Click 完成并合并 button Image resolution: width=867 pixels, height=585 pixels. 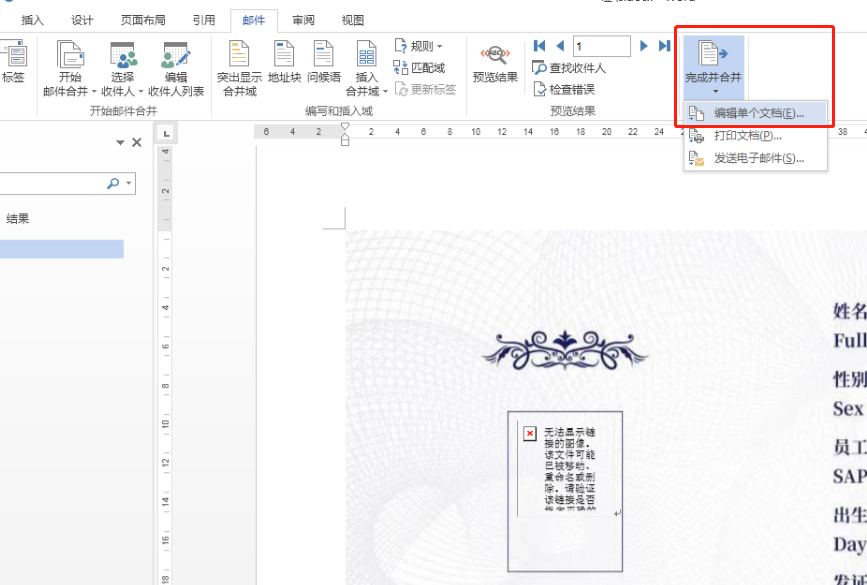(713, 66)
